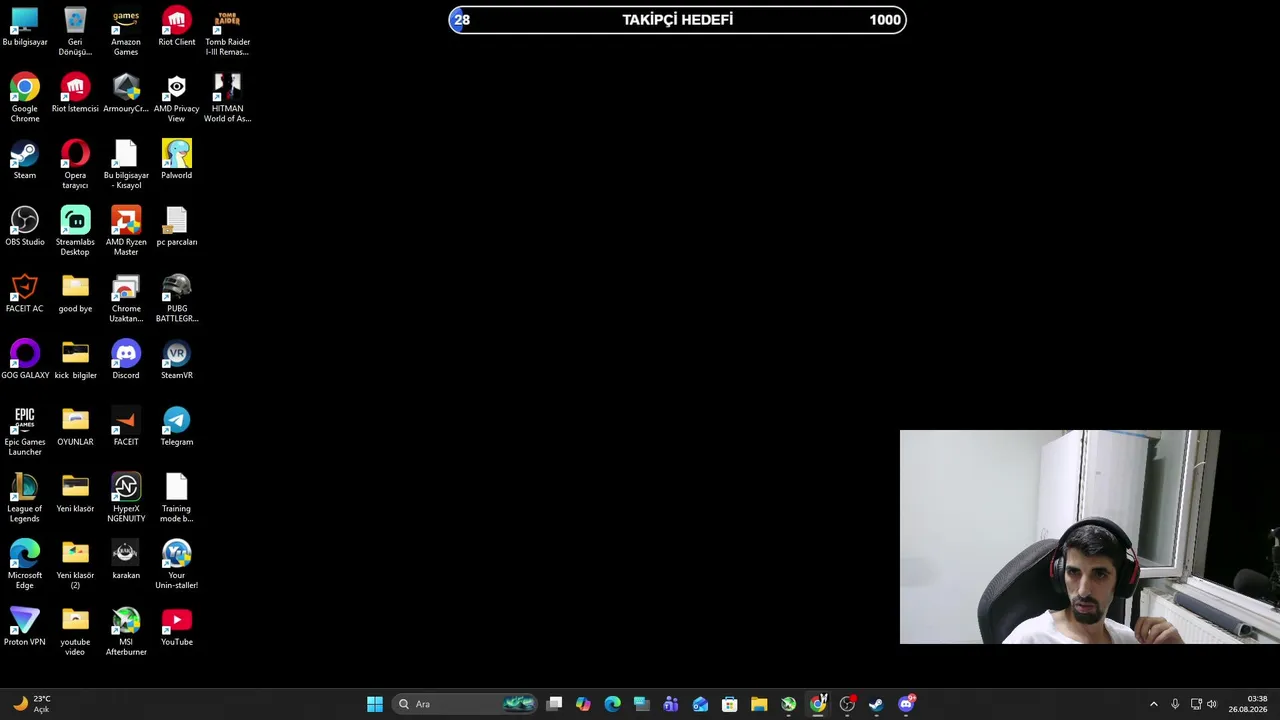
Task: Select Palworld desktop shortcut
Action: (x=177, y=160)
